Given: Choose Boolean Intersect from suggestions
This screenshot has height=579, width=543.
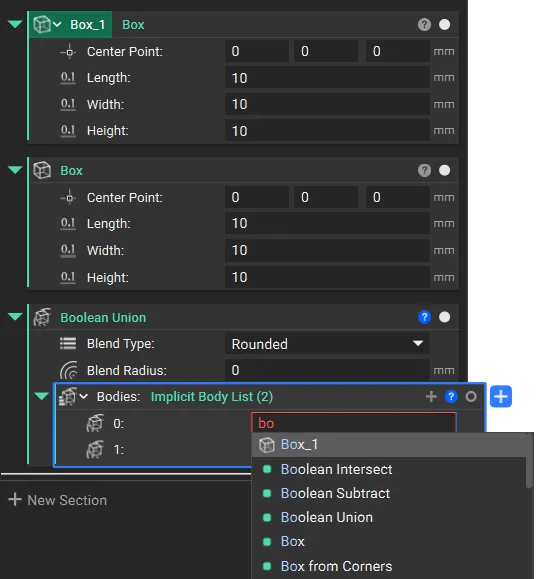Looking at the screenshot, I should coord(389,469).
